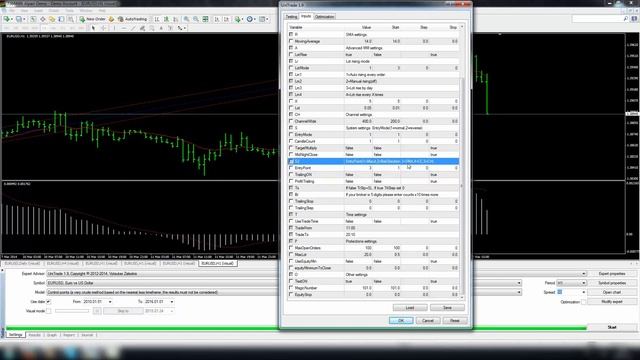Image resolution: width=640 pixels, height=360 pixels.
Task: Select the Inputs tab
Action: tap(306, 16)
